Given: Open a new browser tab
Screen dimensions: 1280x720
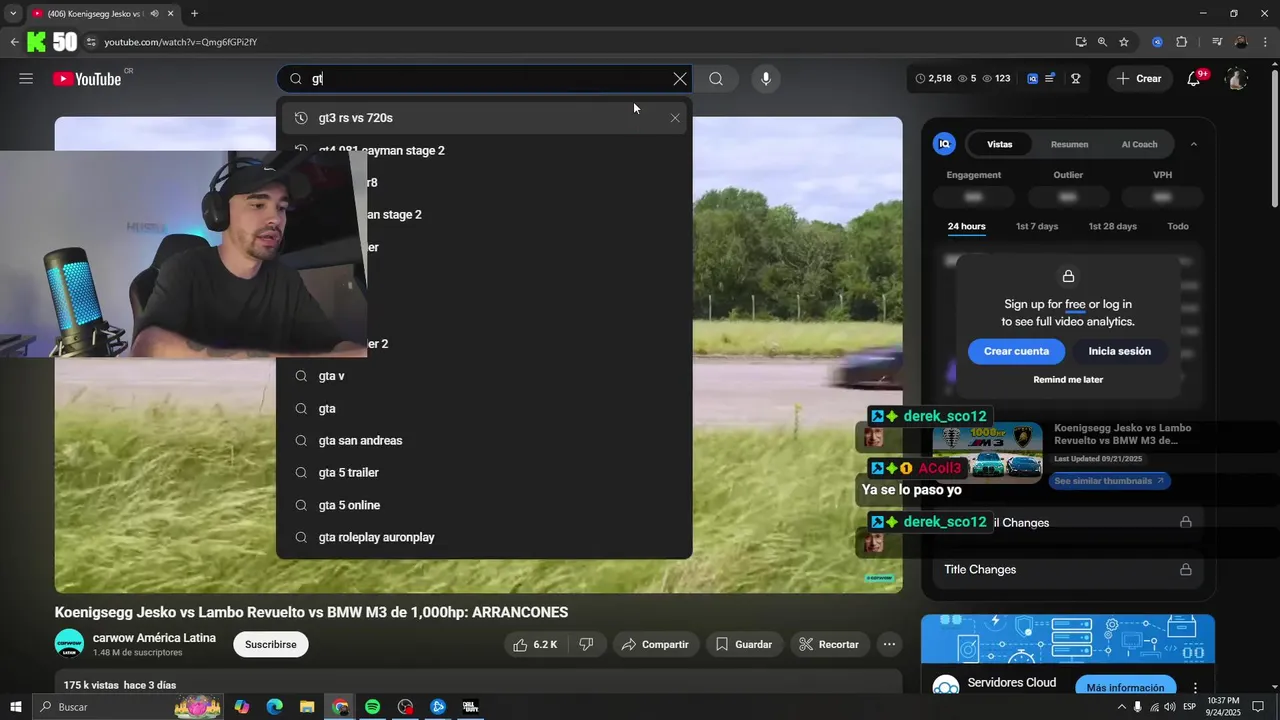Looking at the screenshot, I should point(194,14).
